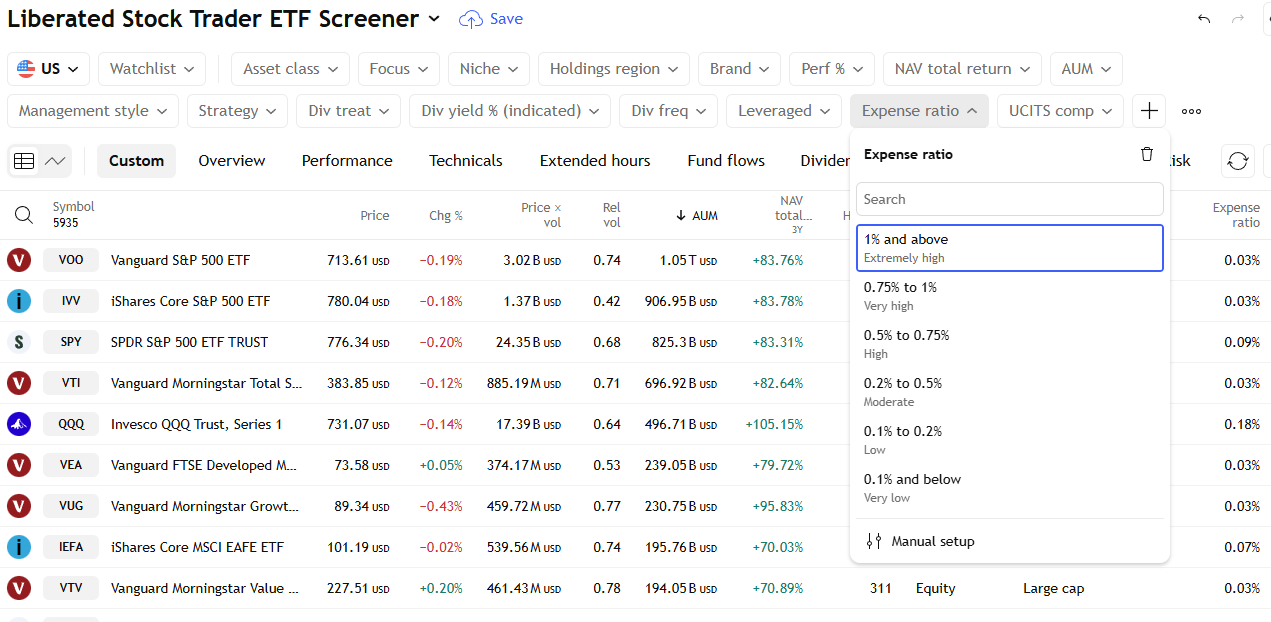Screen dimensions: 1271x622
Task: Switch to the Custom tab
Action: coord(136,161)
